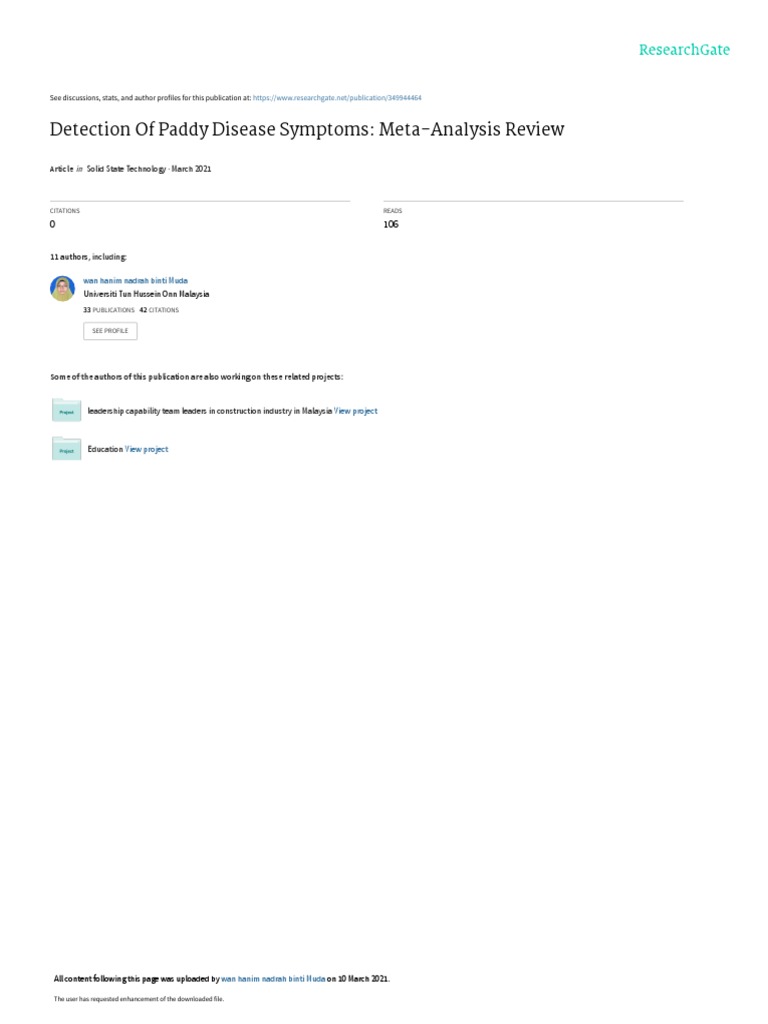Screen dimensions: 768x1024
Task: Click the leadership capability project folder icon
Action: [67, 410]
